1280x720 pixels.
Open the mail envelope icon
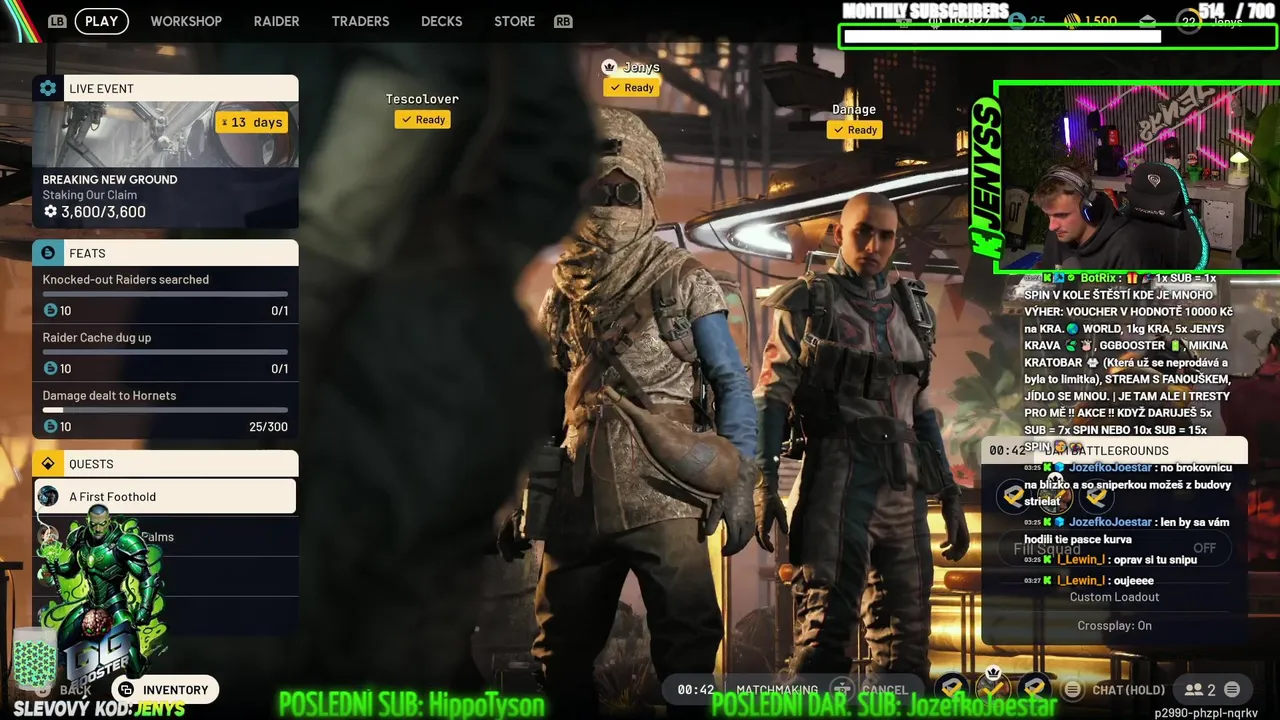tap(1147, 22)
